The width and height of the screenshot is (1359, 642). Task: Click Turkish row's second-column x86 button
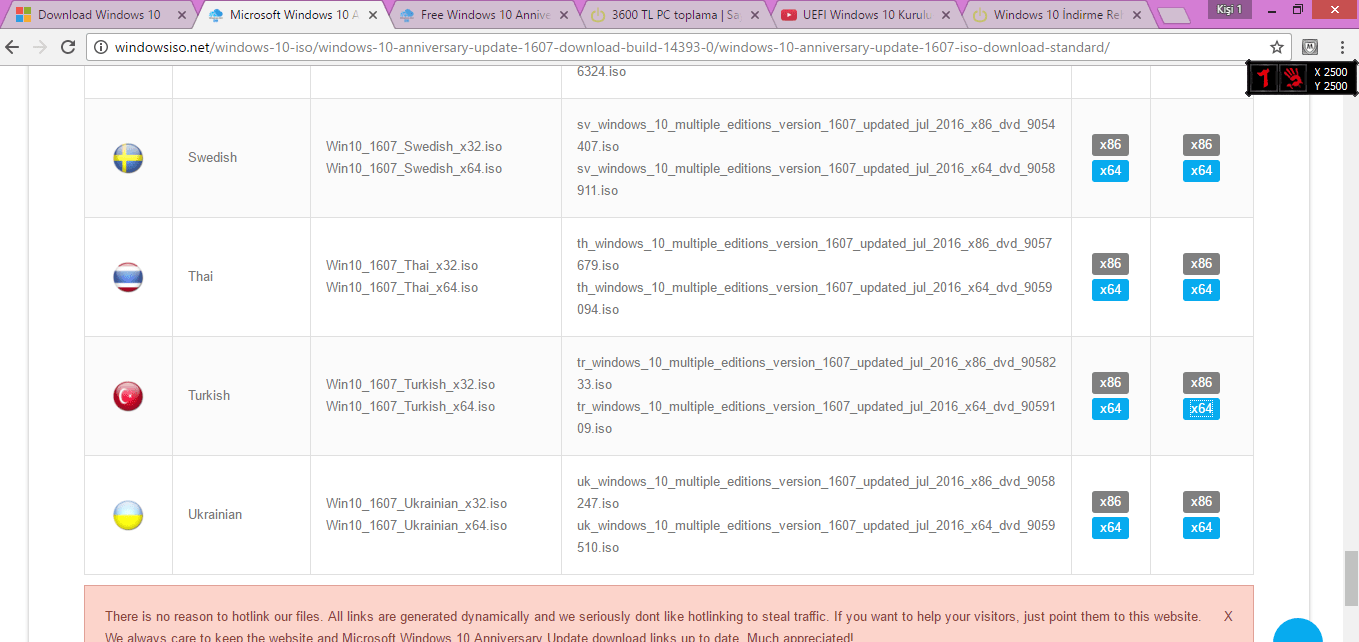click(1201, 383)
